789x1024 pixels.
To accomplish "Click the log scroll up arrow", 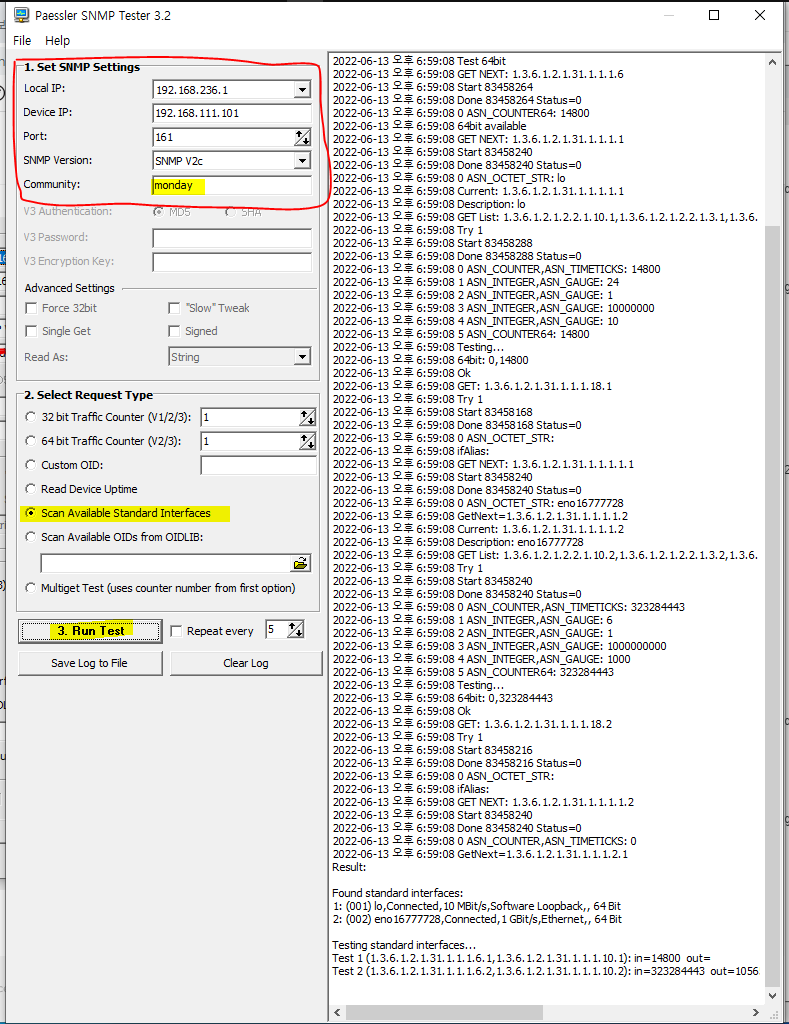I will [x=772, y=62].
